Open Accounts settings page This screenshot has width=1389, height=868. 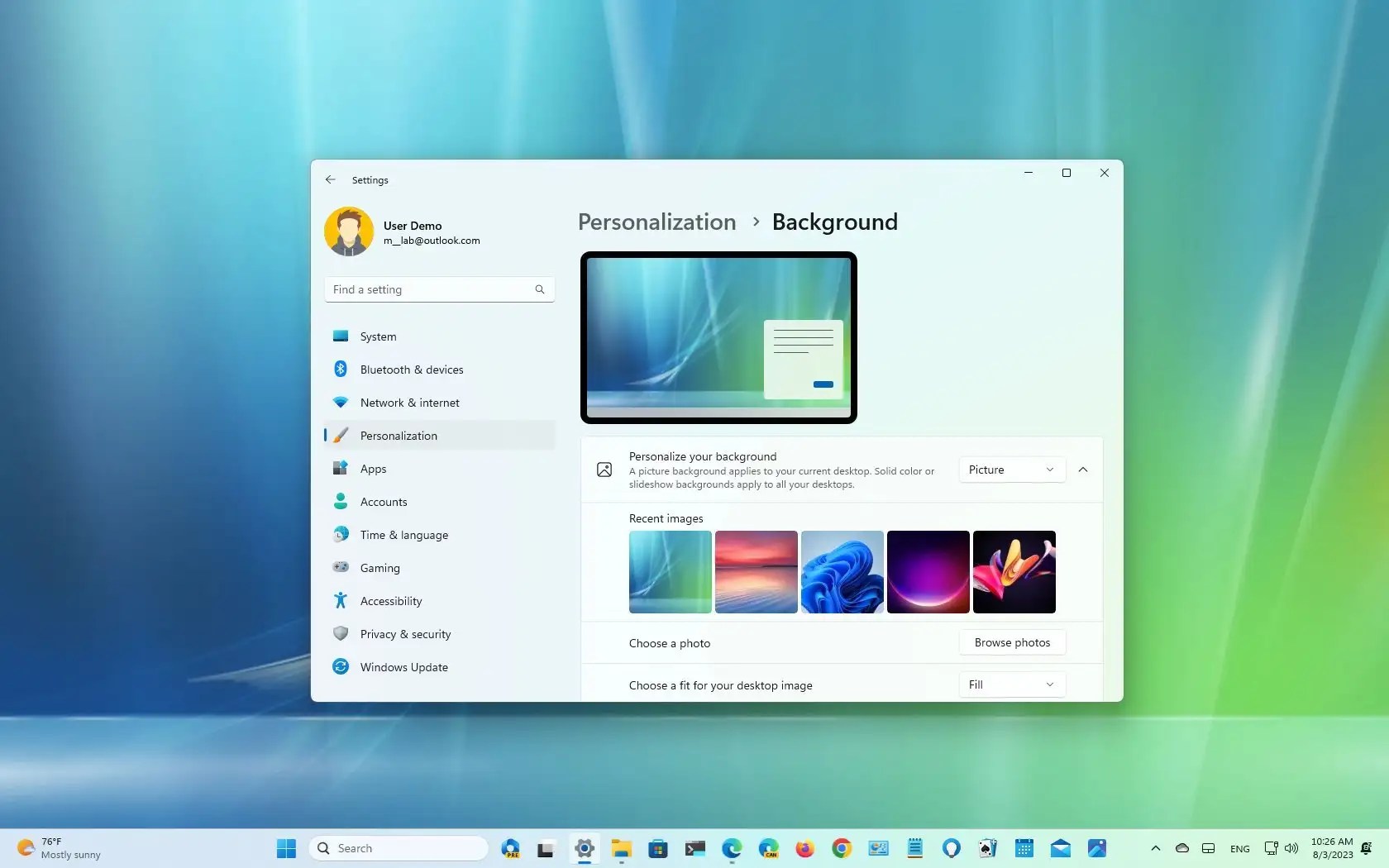(439, 502)
